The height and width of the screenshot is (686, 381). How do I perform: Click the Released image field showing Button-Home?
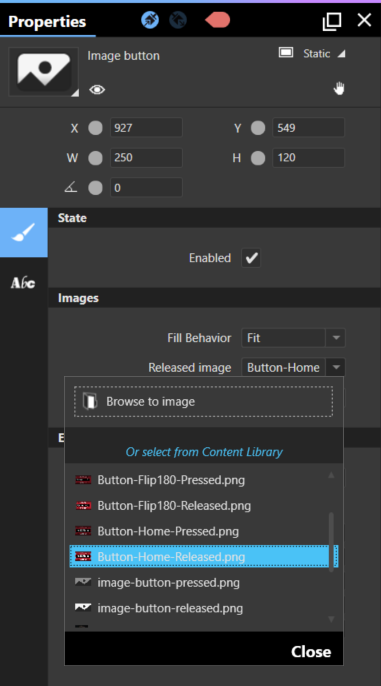click(x=283, y=368)
